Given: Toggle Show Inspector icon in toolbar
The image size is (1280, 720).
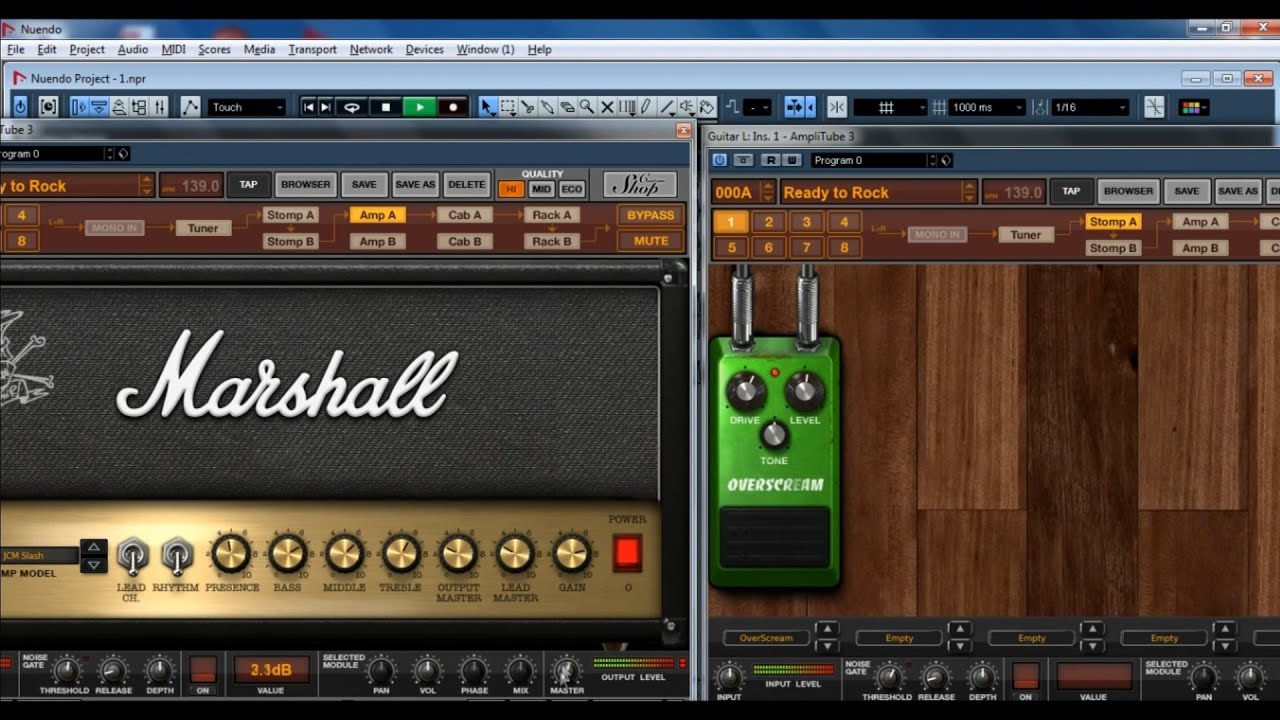Looking at the screenshot, I should tap(78, 107).
